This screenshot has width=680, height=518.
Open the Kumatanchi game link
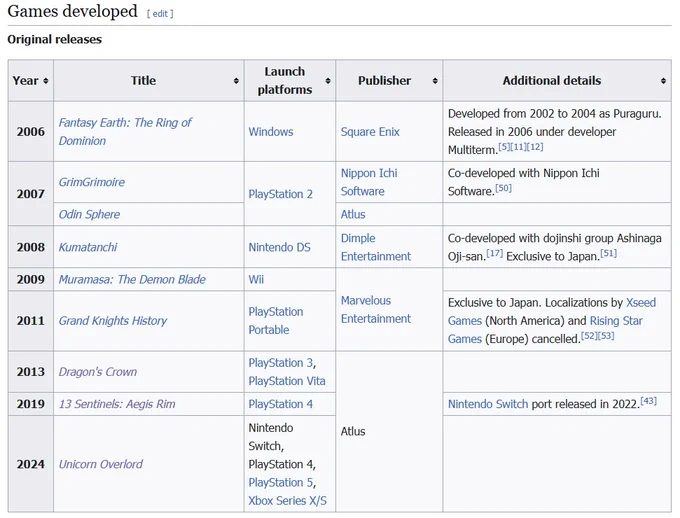click(88, 247)
